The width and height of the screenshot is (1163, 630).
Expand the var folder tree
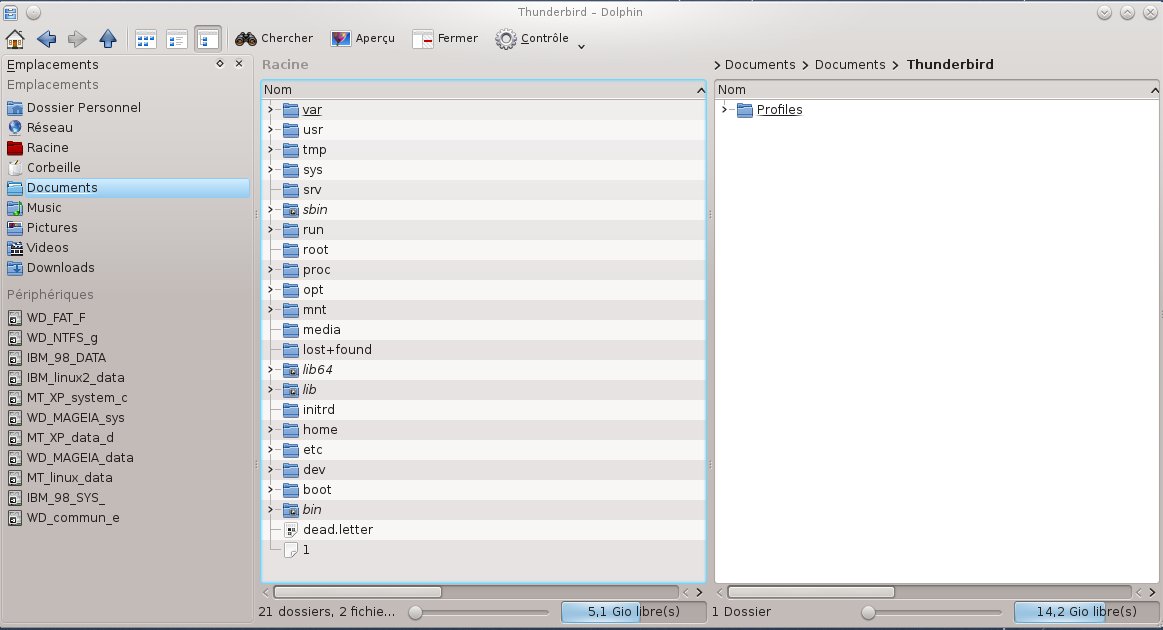point(271,110)
